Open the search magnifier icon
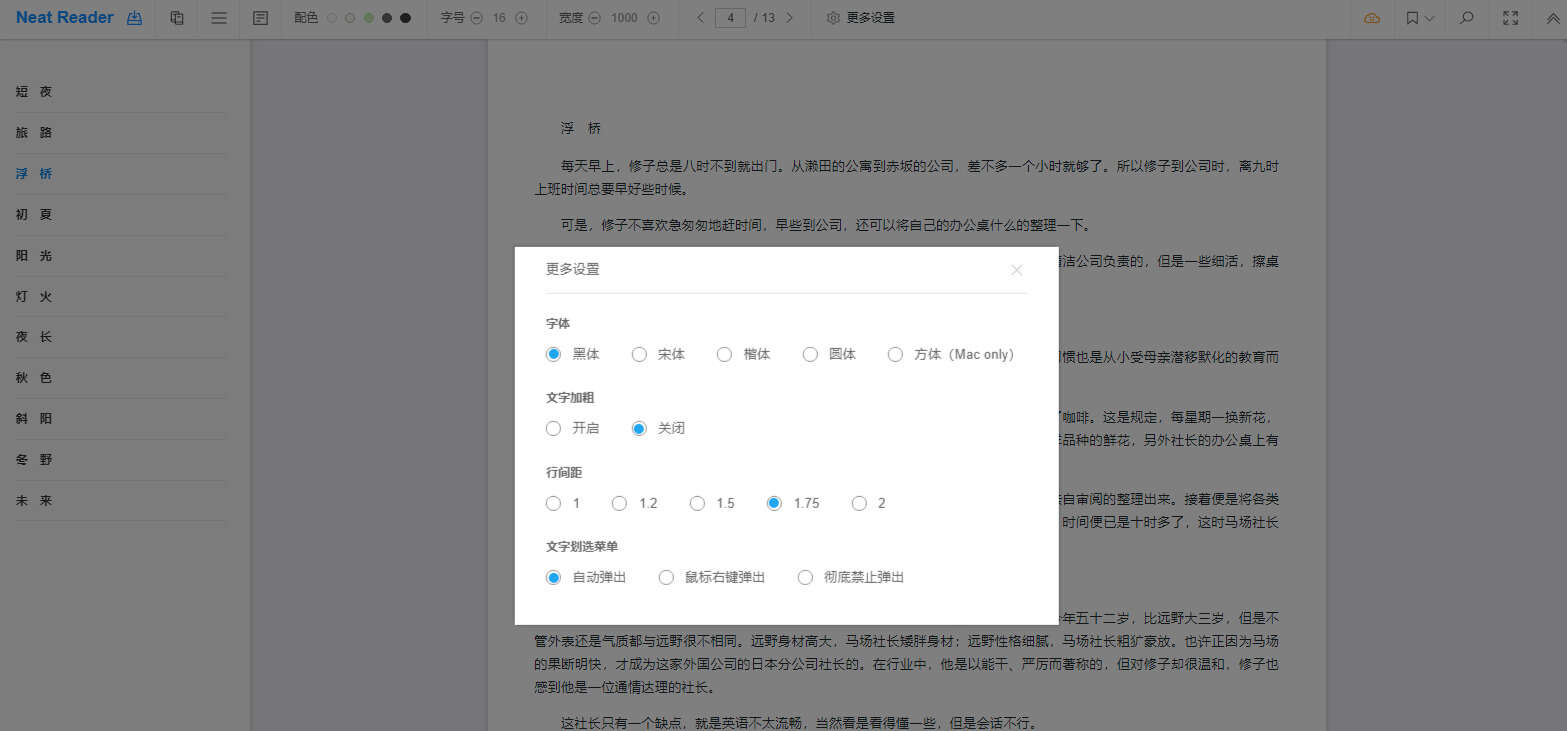This screenshot has height=731, width=1567. 1467,18
